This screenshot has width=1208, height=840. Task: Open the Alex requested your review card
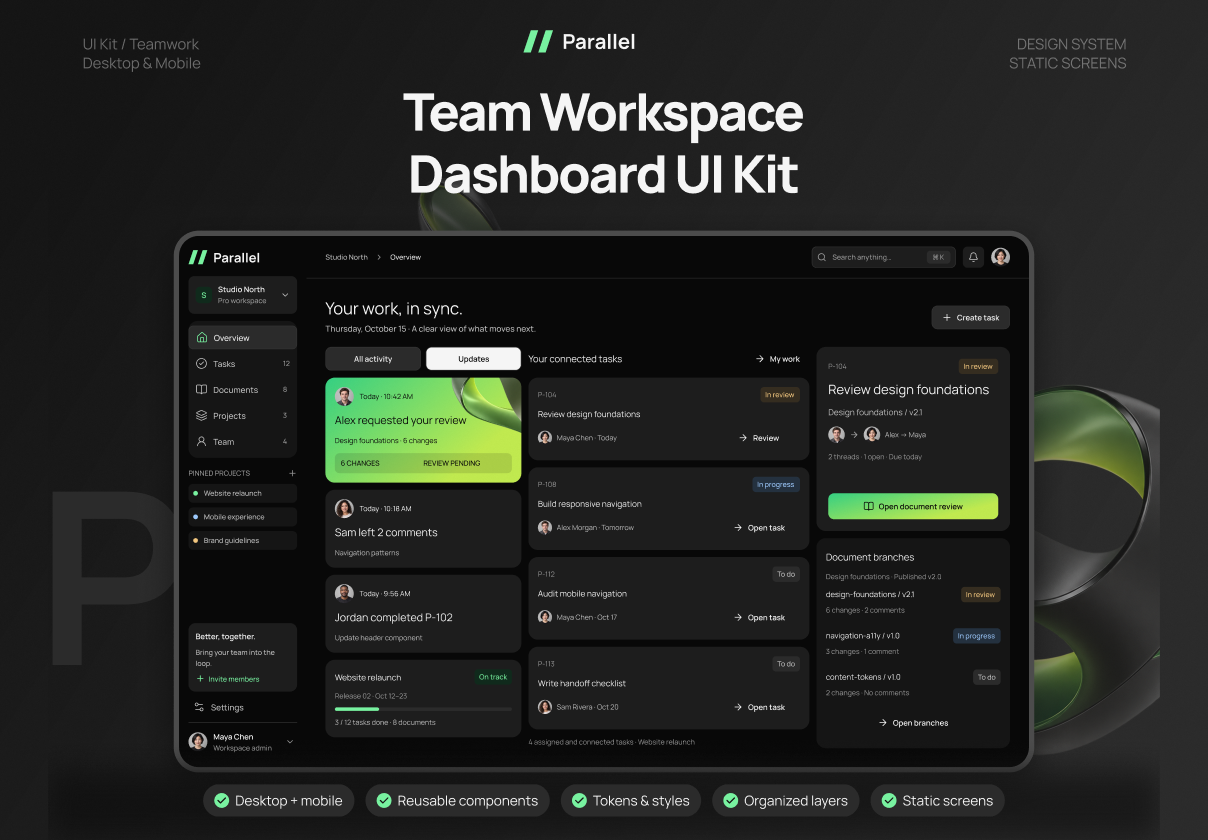coord(423,430)
